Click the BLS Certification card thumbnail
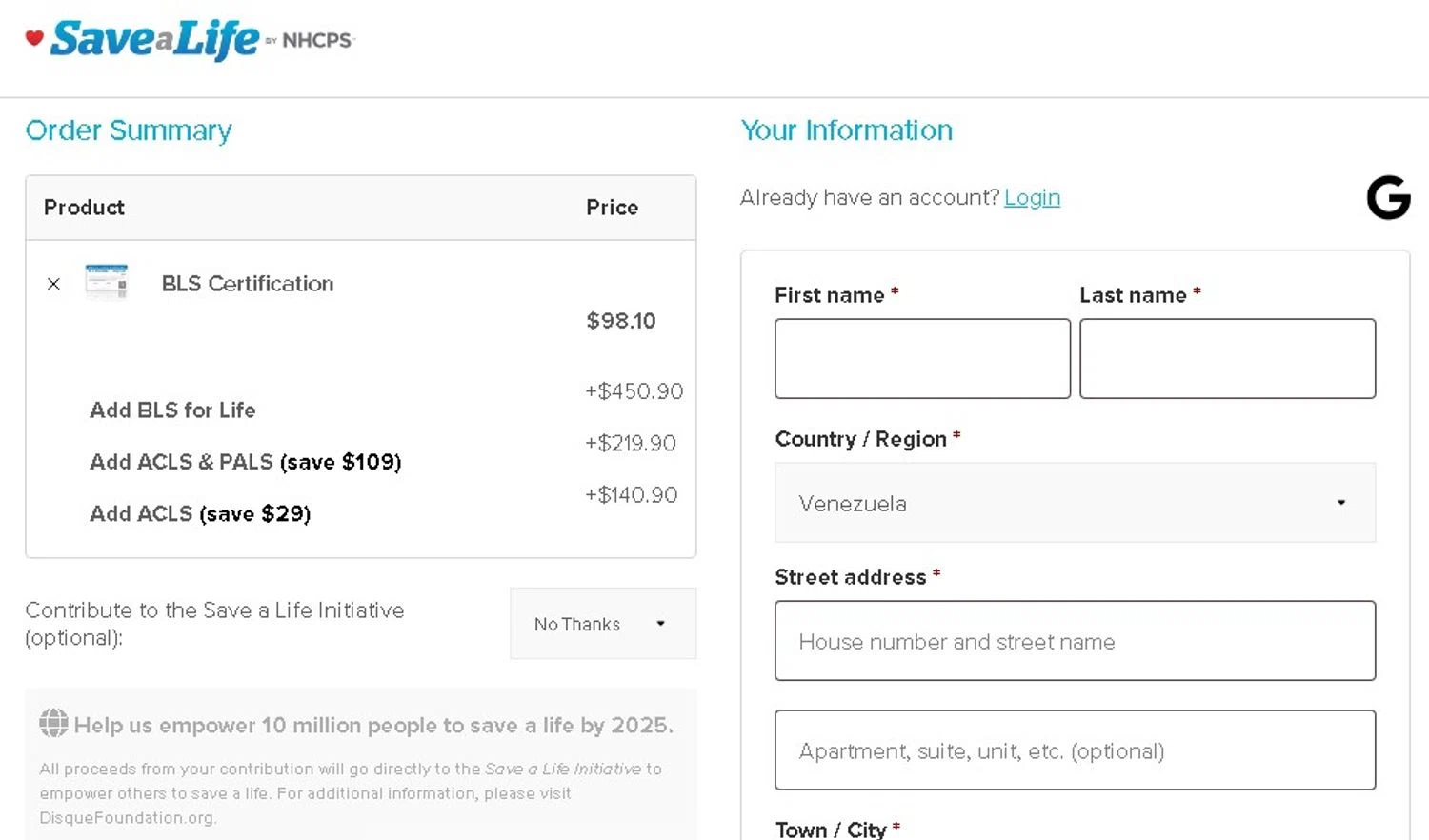1429x840 pixels. [x=106, y=282]
